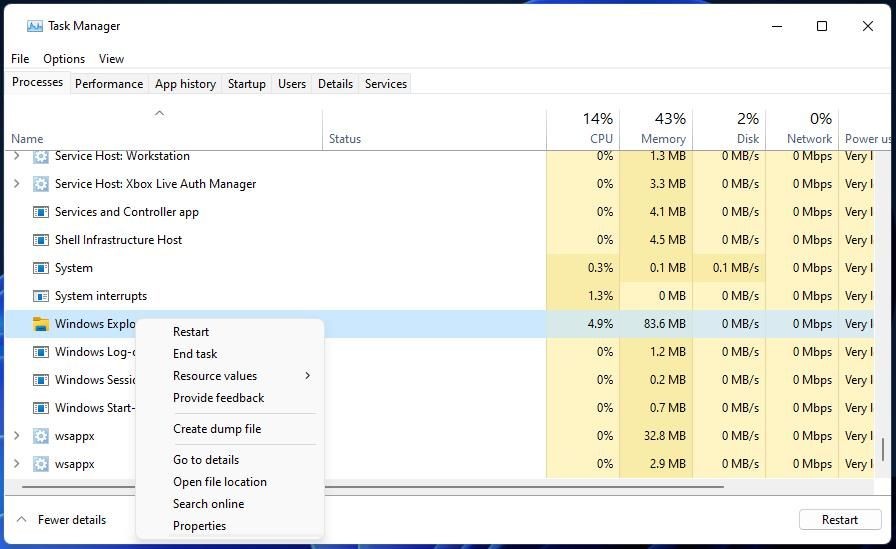Sort by the Power usage column header
Image resolution: width=896 pixels, height=549 pixels.
(x=865, y=129)
